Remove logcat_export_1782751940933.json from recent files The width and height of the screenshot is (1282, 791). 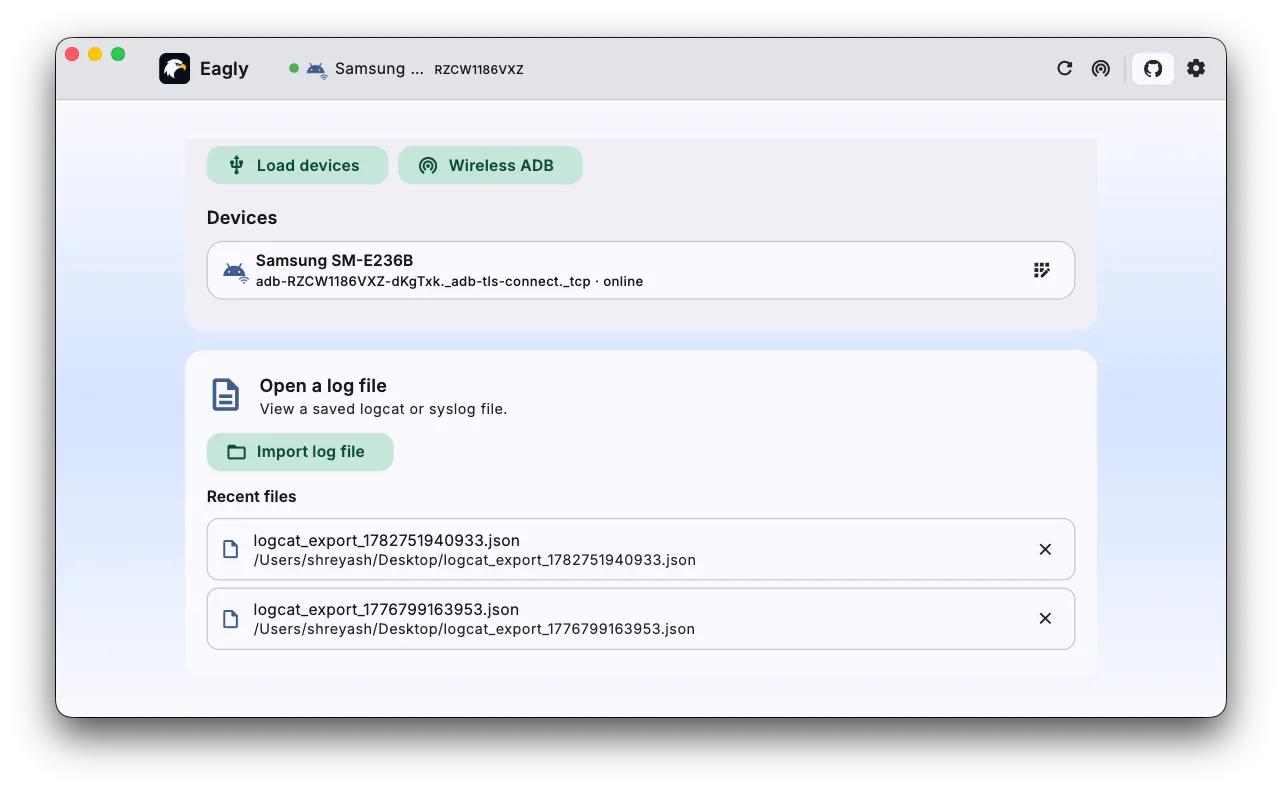(x=1045, y=549)
